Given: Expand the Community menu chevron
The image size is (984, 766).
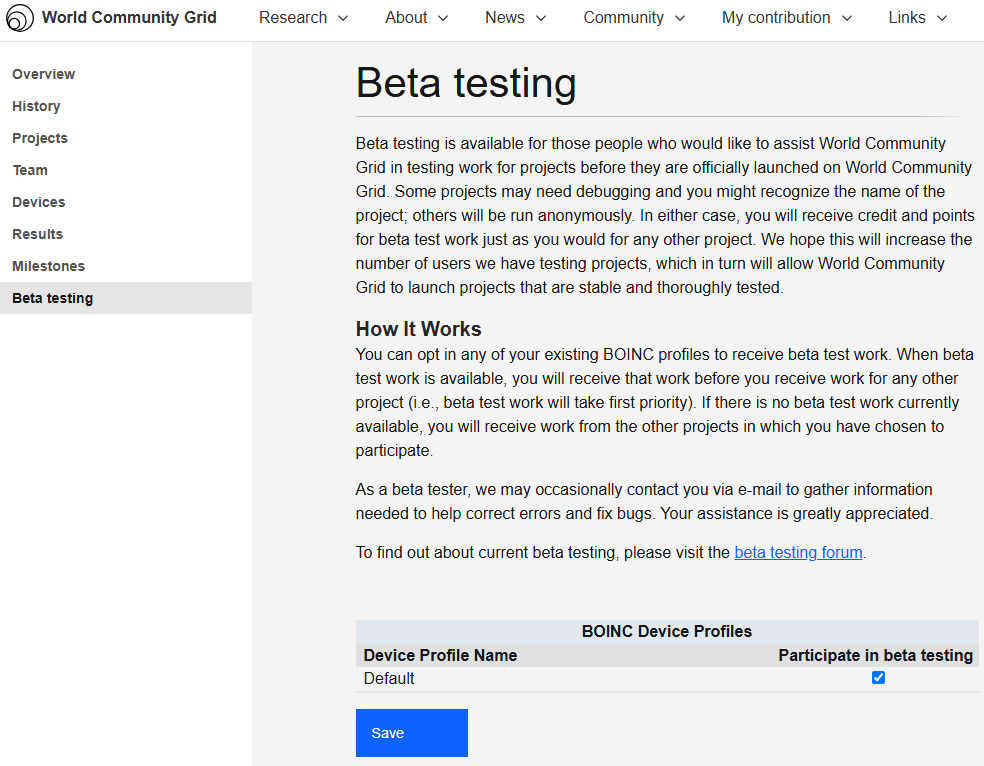Looking at the screenshot, I should [680, 18].
